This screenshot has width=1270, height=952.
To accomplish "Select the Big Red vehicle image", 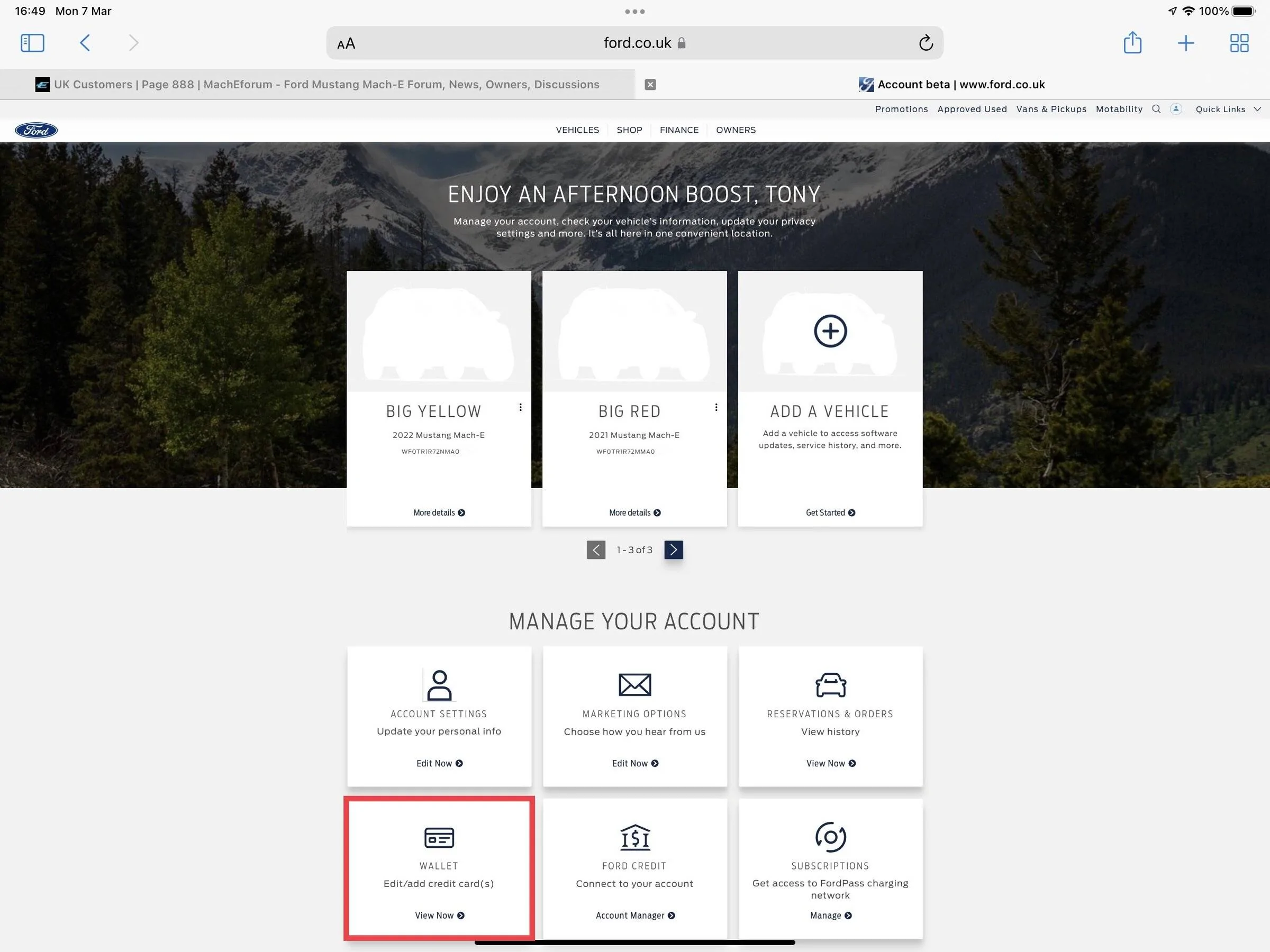I will coord(634,332).
